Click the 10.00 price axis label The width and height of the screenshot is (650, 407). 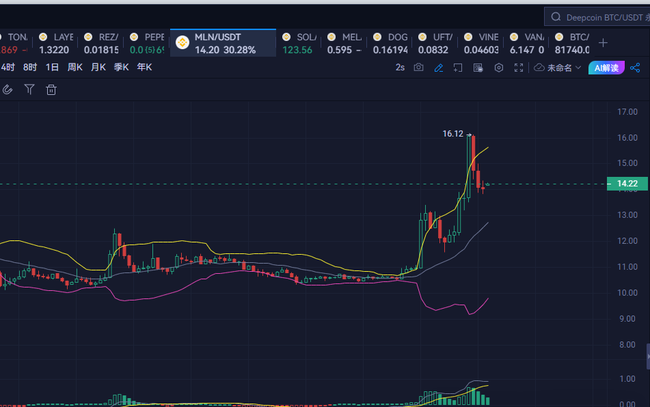pos(627,293)
